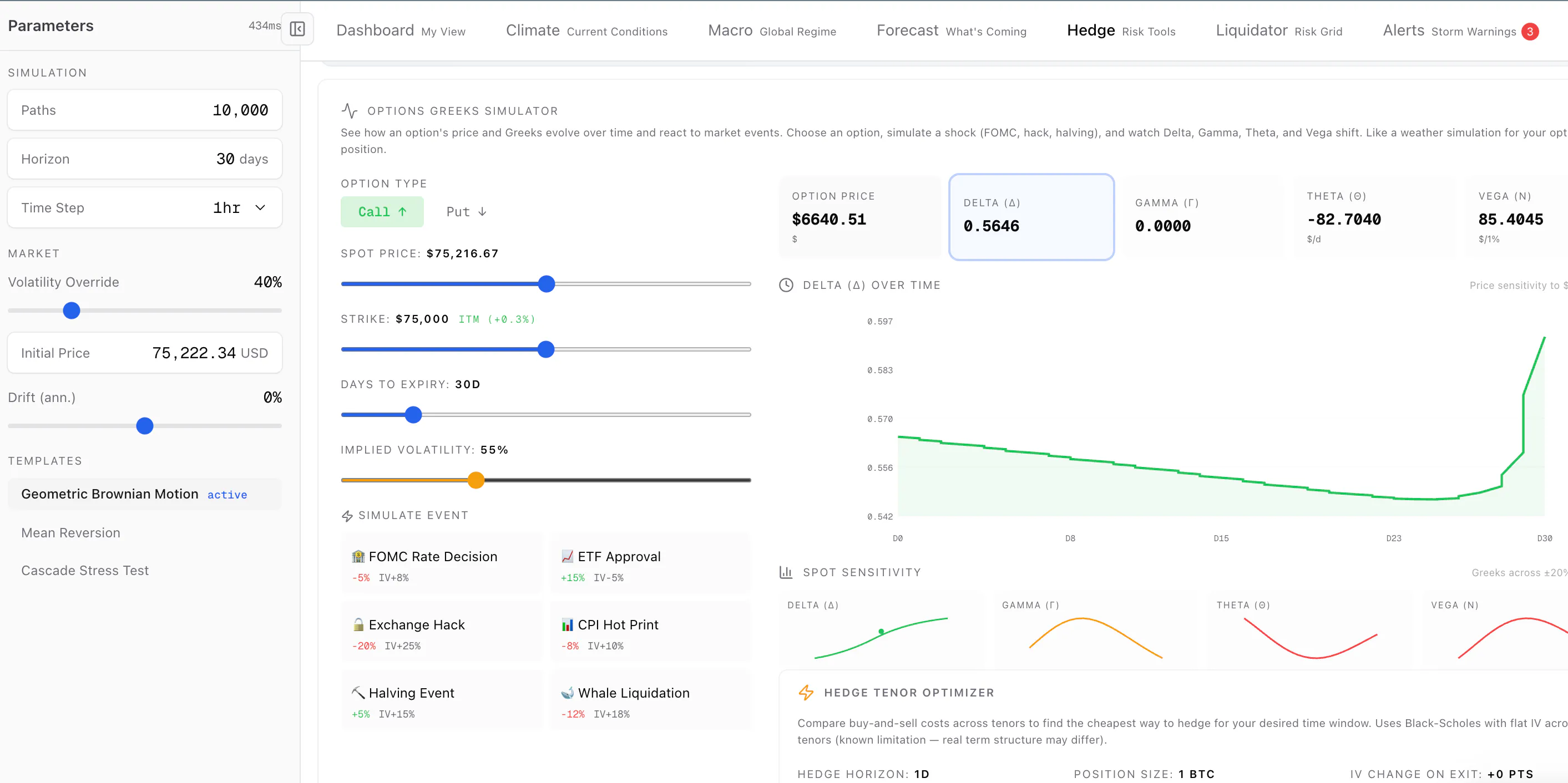Simulate the CPI Hot Print event
The height and width of the screenshot is (783, 1568).
pos(651,632)
